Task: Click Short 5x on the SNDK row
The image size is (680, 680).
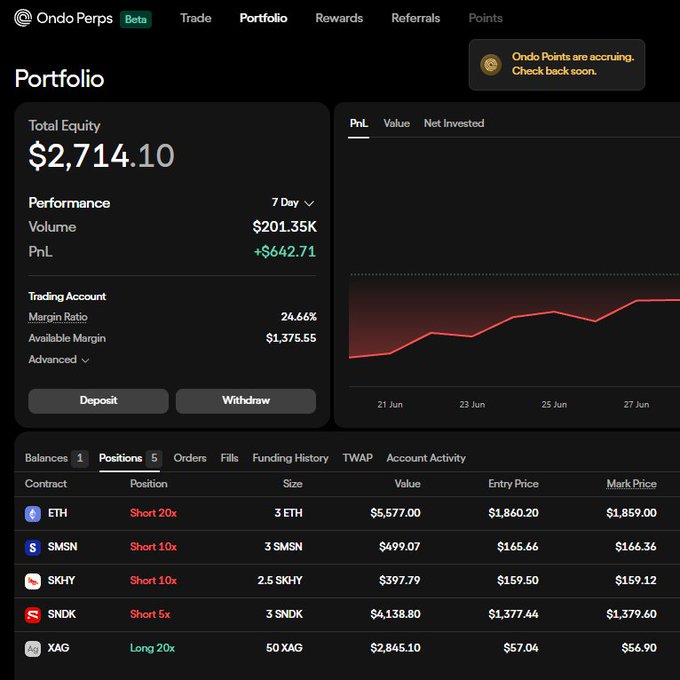Action: tap(150, 615)
